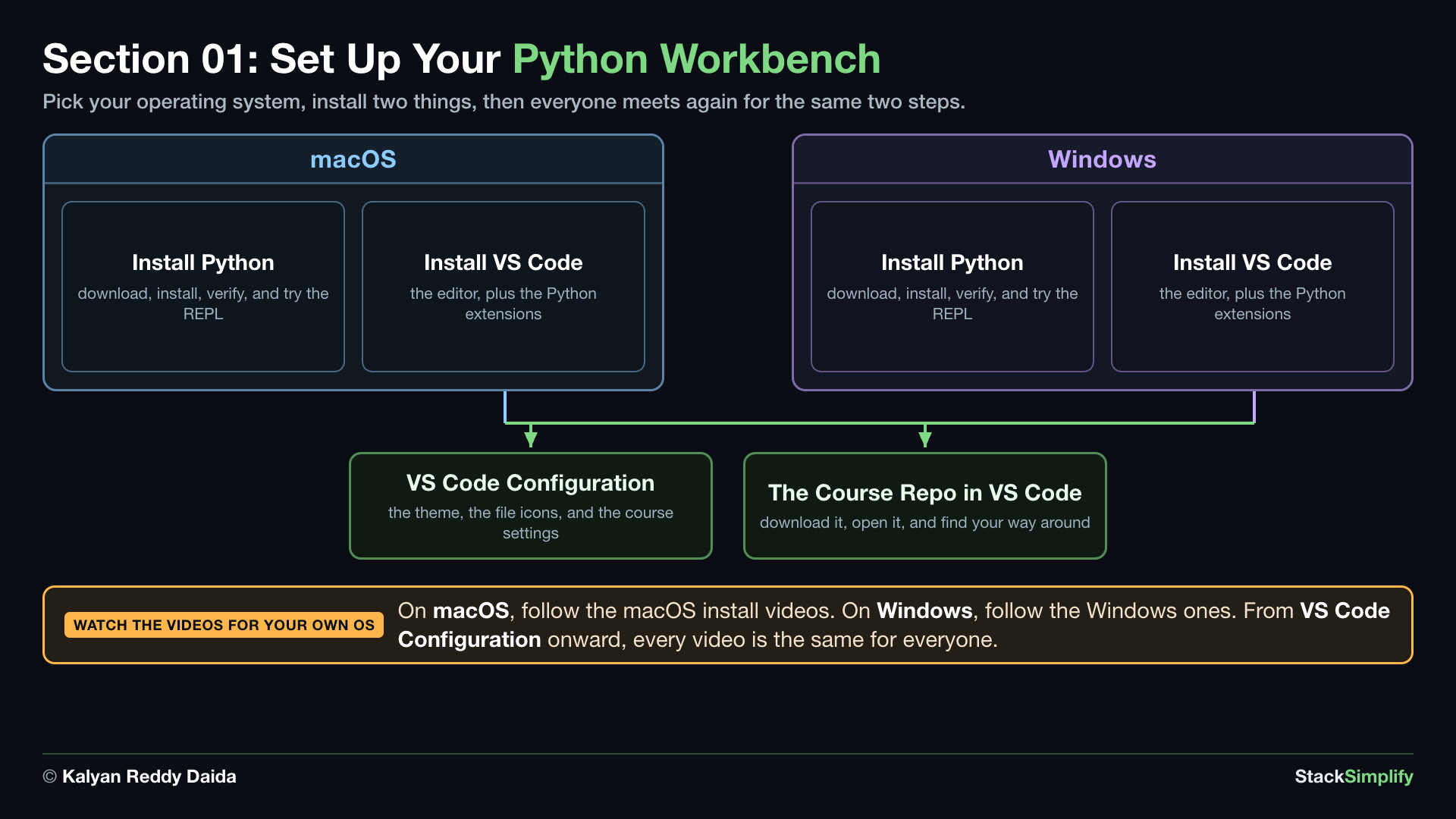Click 'download it, open it, and find your way around'
This screenshot has height=819, width=1456.
pos(925,522)
